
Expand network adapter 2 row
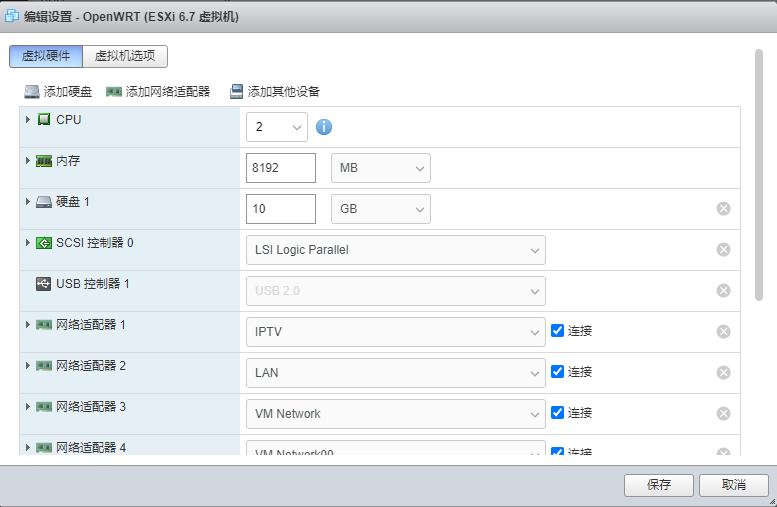28,366
